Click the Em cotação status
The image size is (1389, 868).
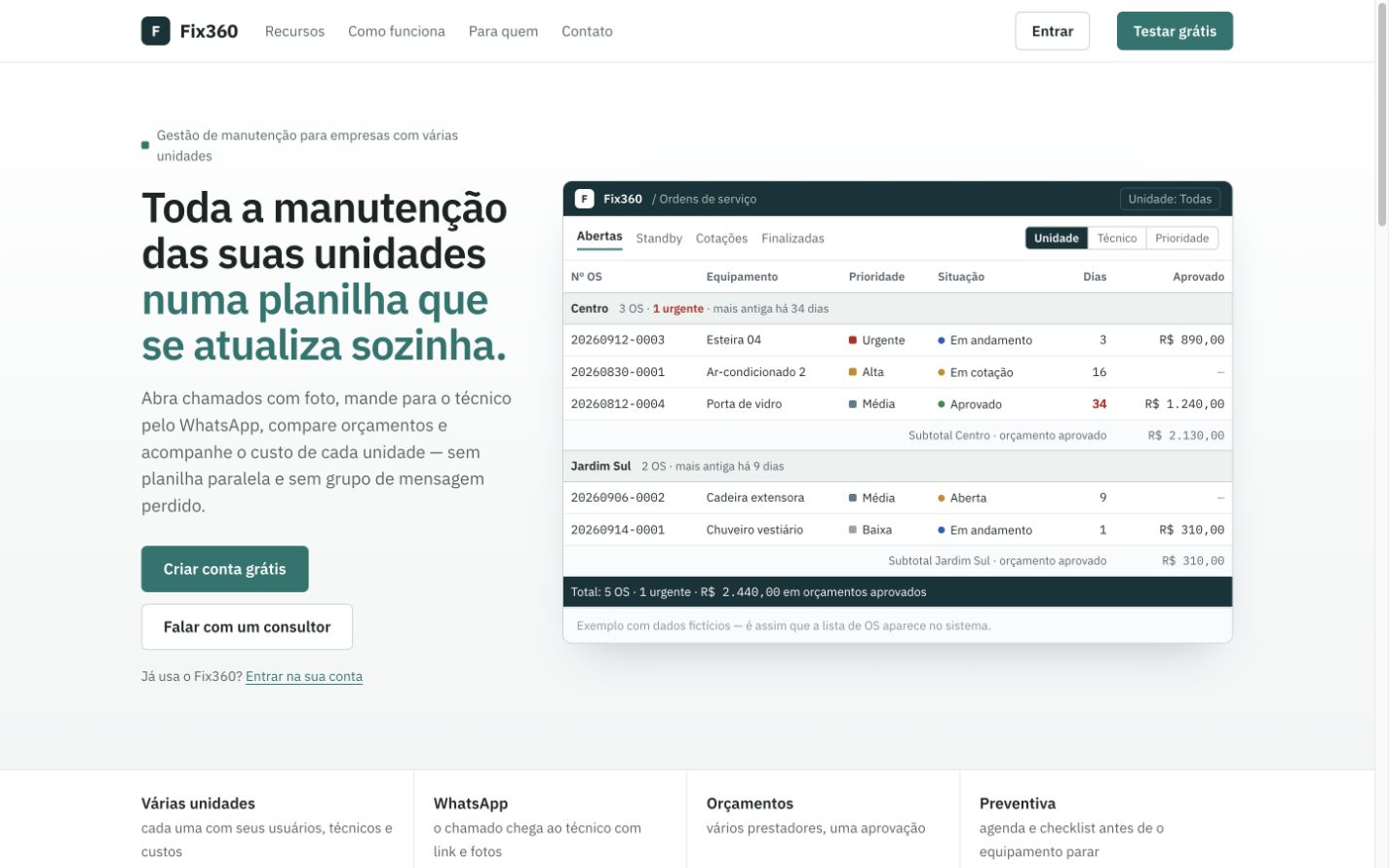(976, 372)
